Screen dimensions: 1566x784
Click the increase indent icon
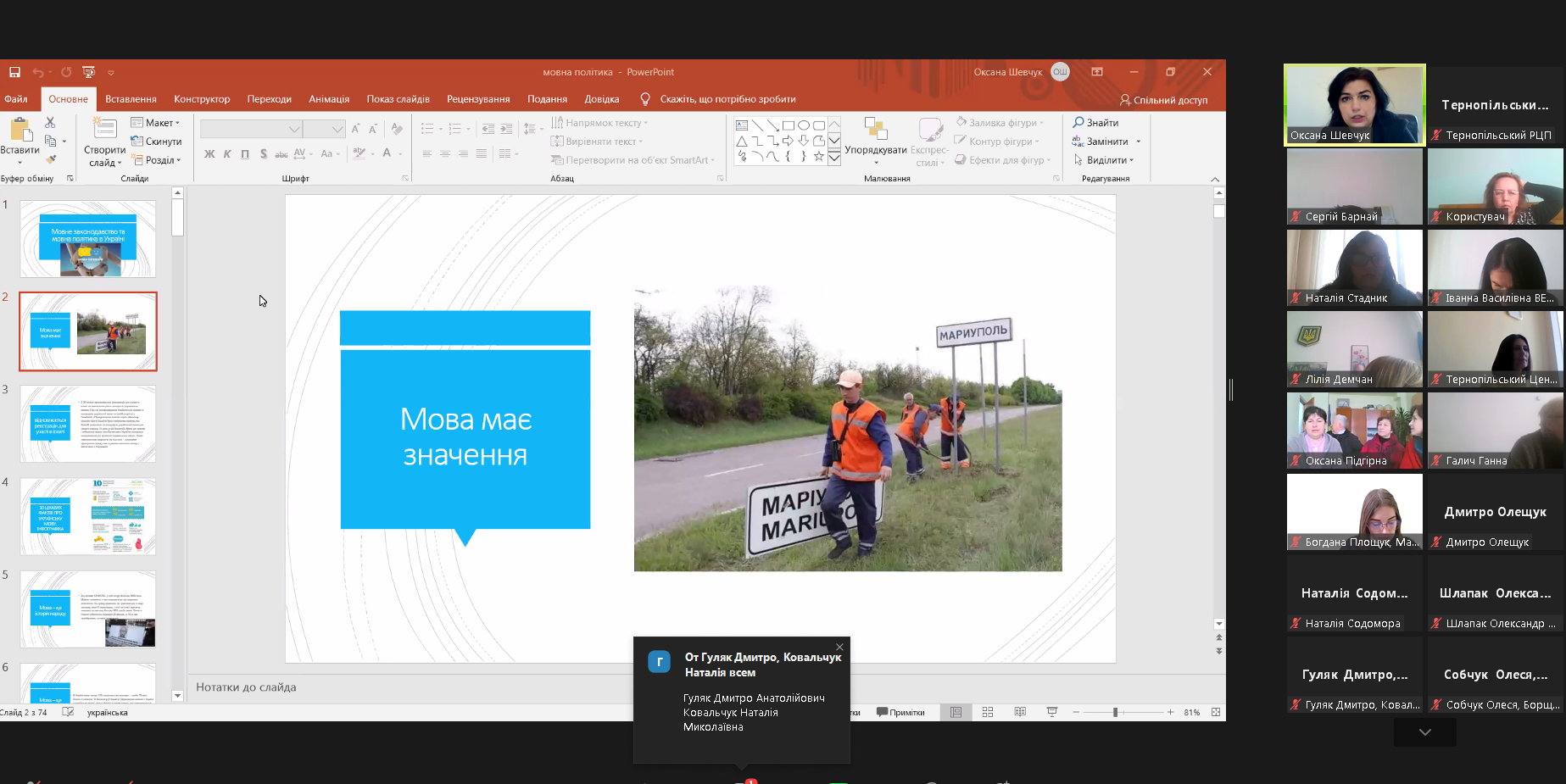pos(506,129)
